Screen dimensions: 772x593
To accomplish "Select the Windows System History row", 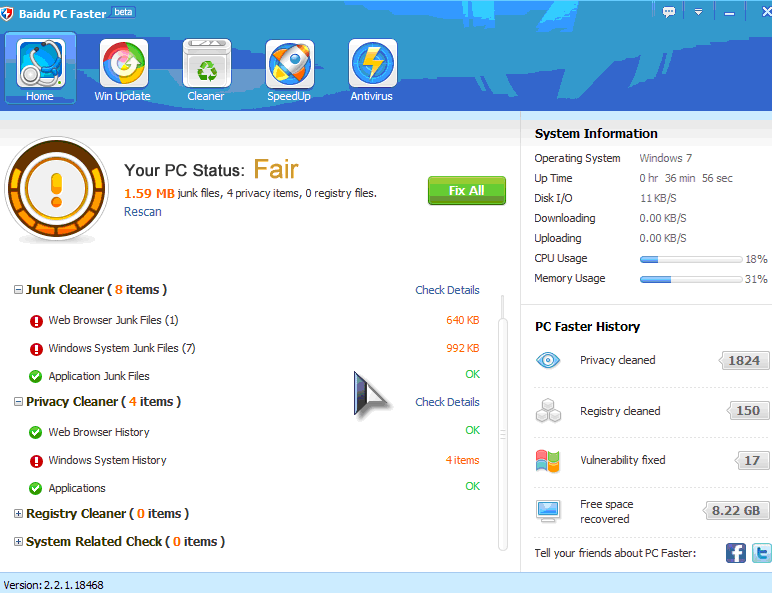I will point(255,461).
